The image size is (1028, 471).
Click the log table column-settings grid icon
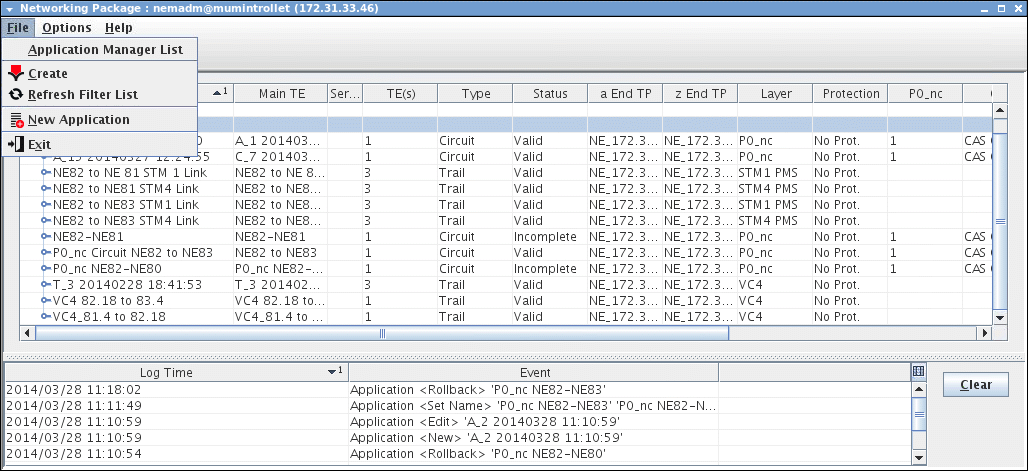click(x=918, y=372)
